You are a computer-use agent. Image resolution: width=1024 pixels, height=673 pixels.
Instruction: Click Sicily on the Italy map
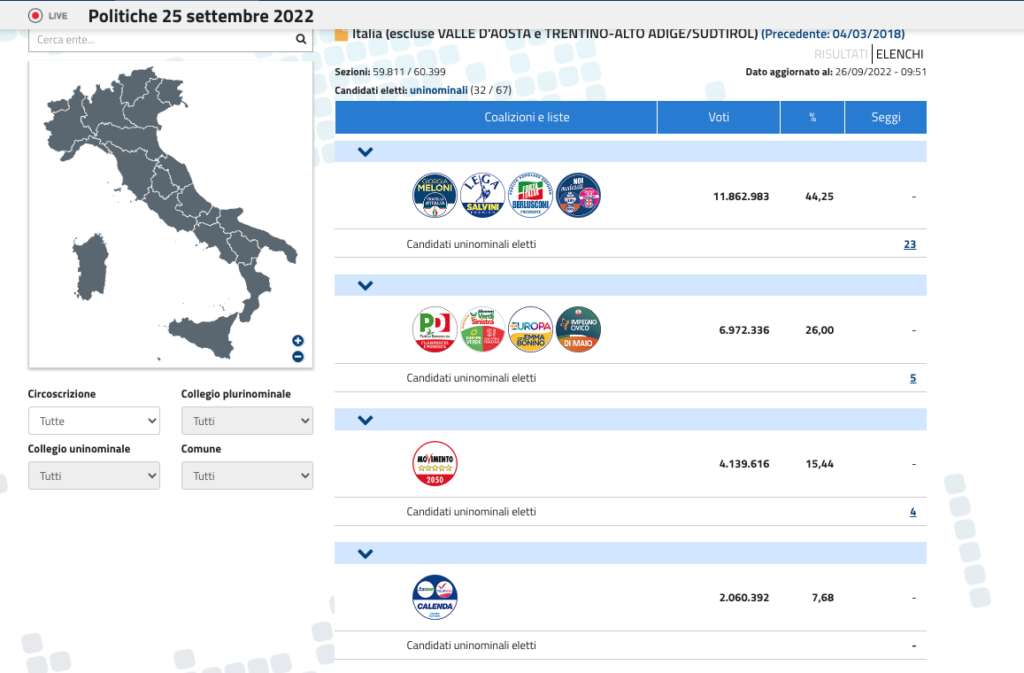pyautogui.click(x=206, y=335)
